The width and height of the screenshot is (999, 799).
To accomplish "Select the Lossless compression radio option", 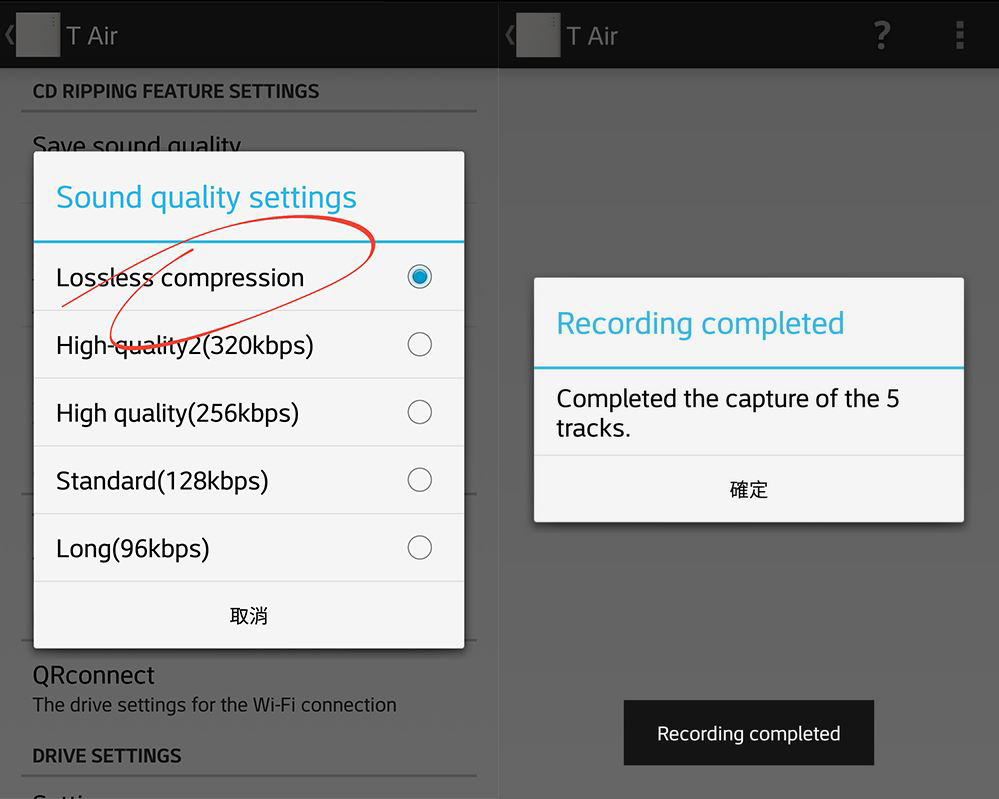I will coord(419,277).
